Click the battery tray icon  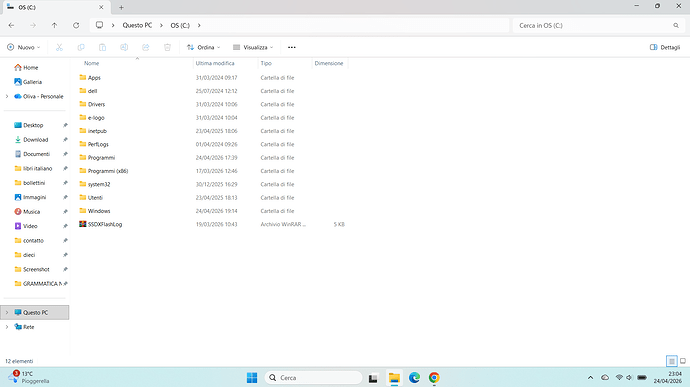(x=642, y=377)
